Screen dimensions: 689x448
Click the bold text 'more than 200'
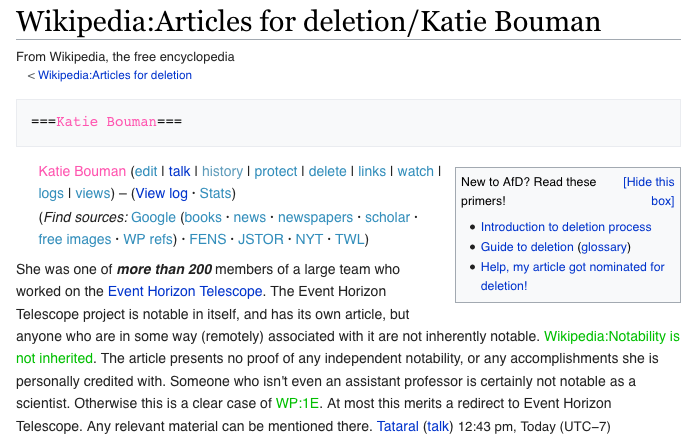pyautogui.click(x=164, y=269)
